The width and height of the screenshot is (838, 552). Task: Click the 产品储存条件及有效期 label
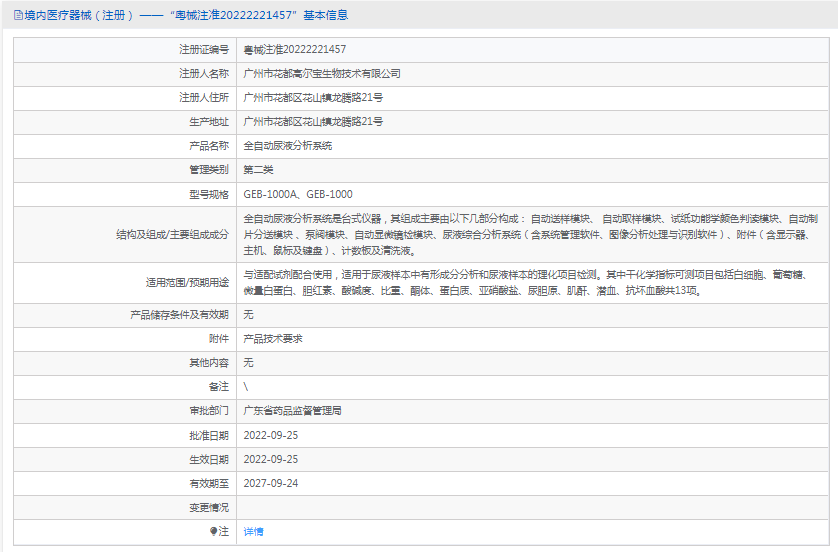(x=179, y=314)
